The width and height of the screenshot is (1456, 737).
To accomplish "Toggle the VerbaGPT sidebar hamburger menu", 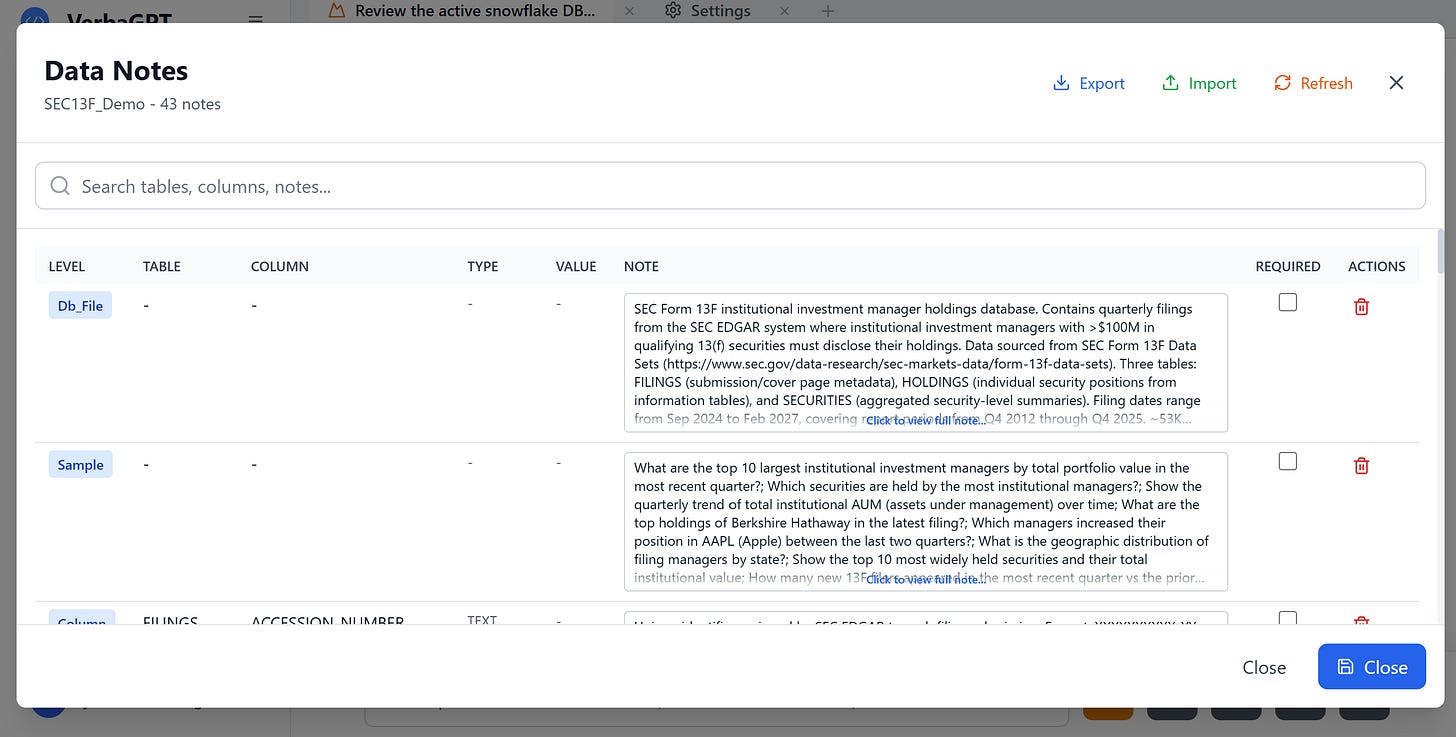I will coord(256,18).
